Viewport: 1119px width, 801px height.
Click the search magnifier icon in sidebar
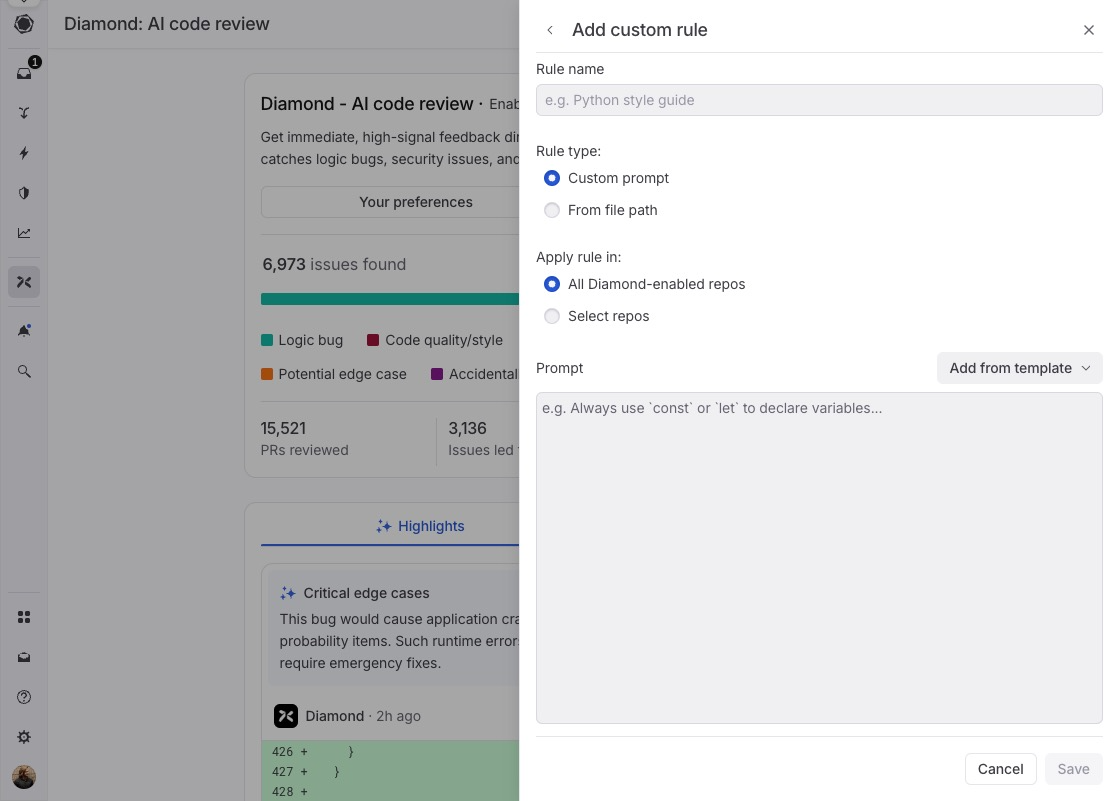coord(24,371)
